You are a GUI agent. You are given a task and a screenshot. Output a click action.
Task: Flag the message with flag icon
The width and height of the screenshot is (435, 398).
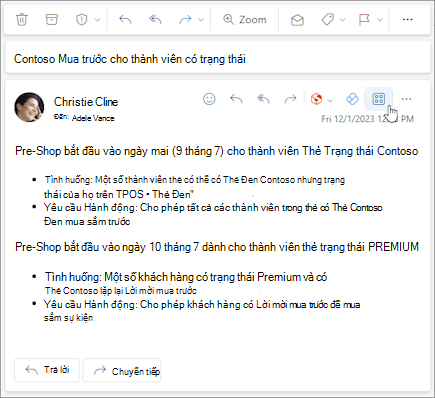(x=364, y=20)
